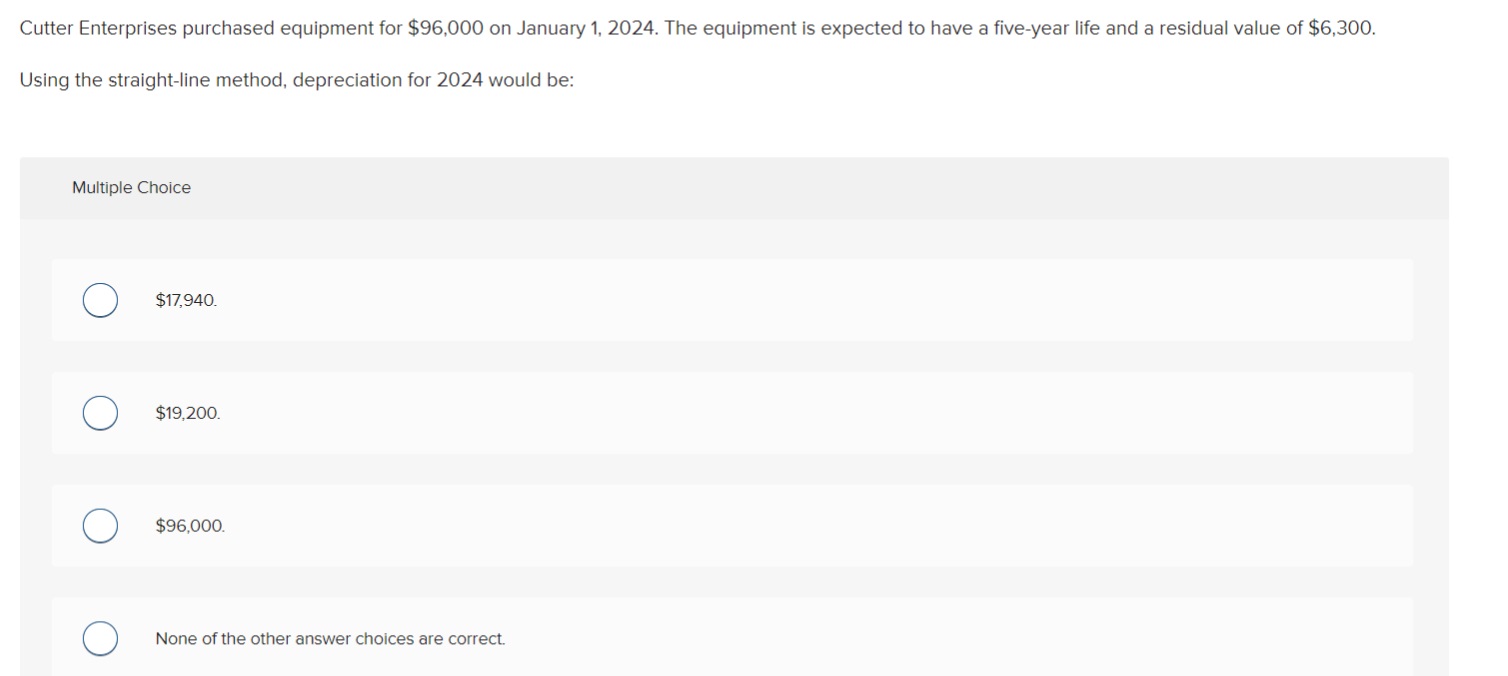Click the circle next to $96,000
The image size is (1508, 676).
point(99,525)
